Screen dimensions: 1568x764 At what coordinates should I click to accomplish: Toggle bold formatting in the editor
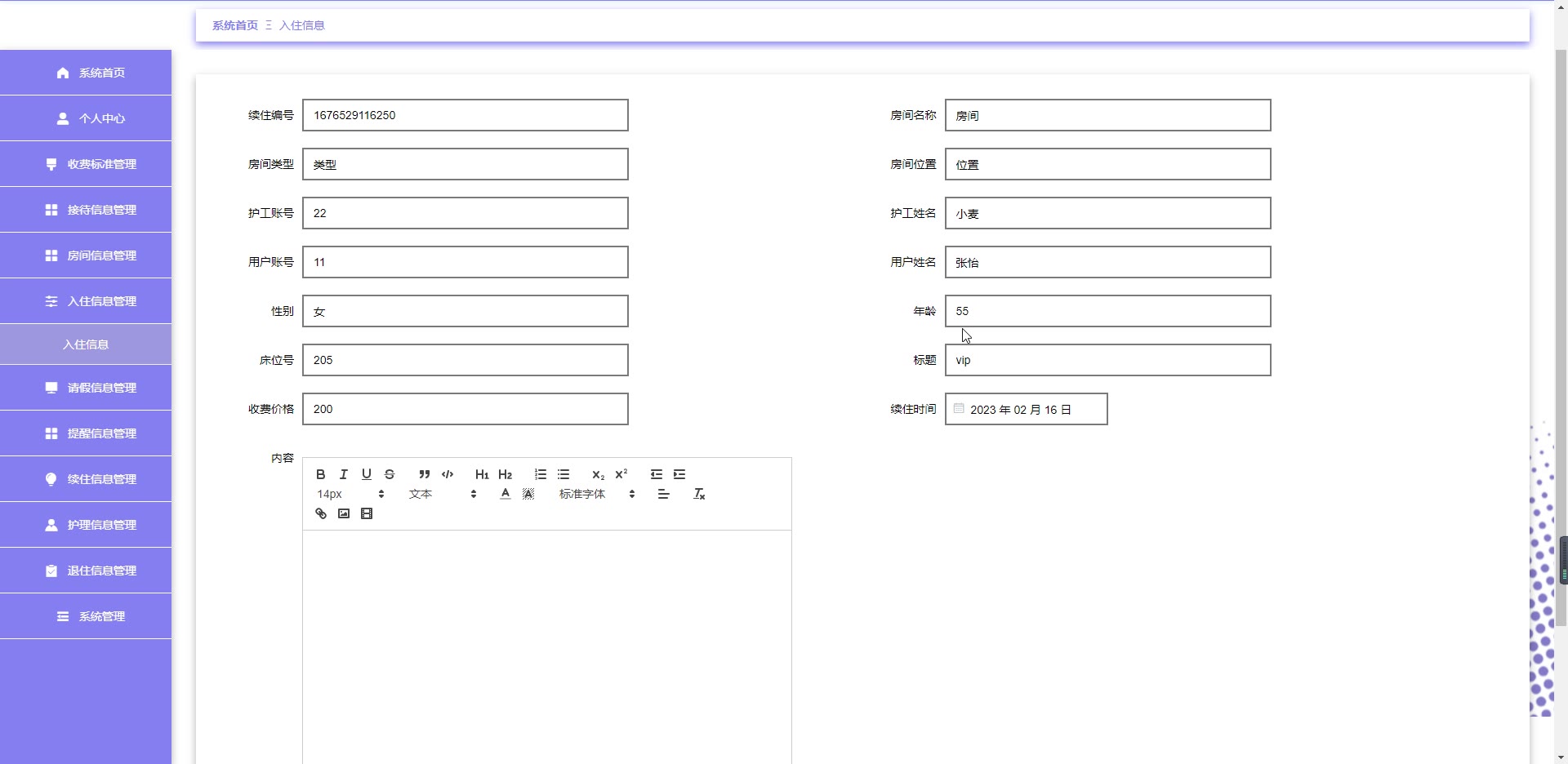tap(321, 474)
